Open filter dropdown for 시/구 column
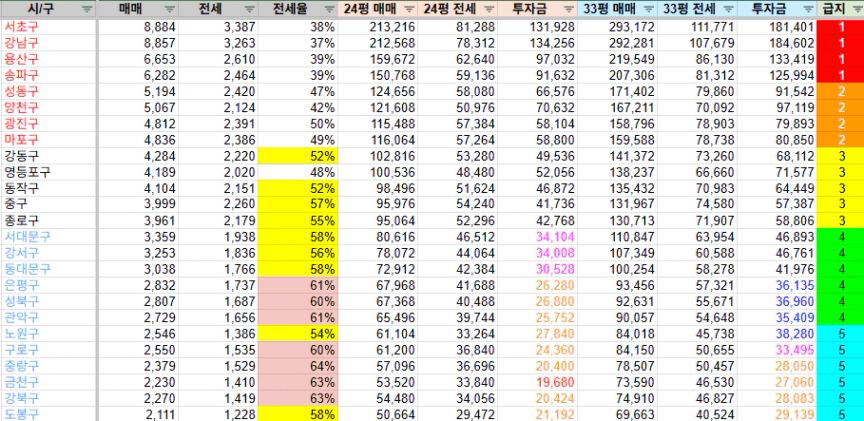The height and width of the screenshot is (421, 864). coord(87,9)
